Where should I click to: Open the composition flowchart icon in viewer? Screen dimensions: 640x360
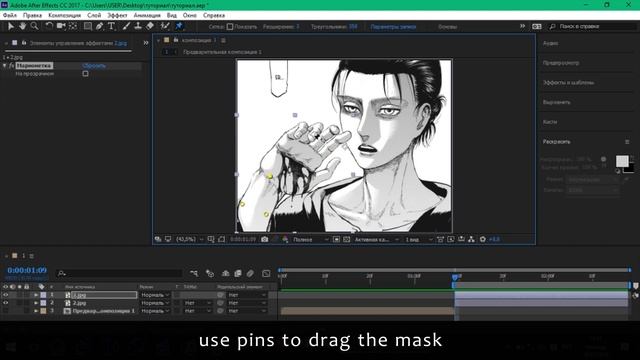tap(471, 239)
